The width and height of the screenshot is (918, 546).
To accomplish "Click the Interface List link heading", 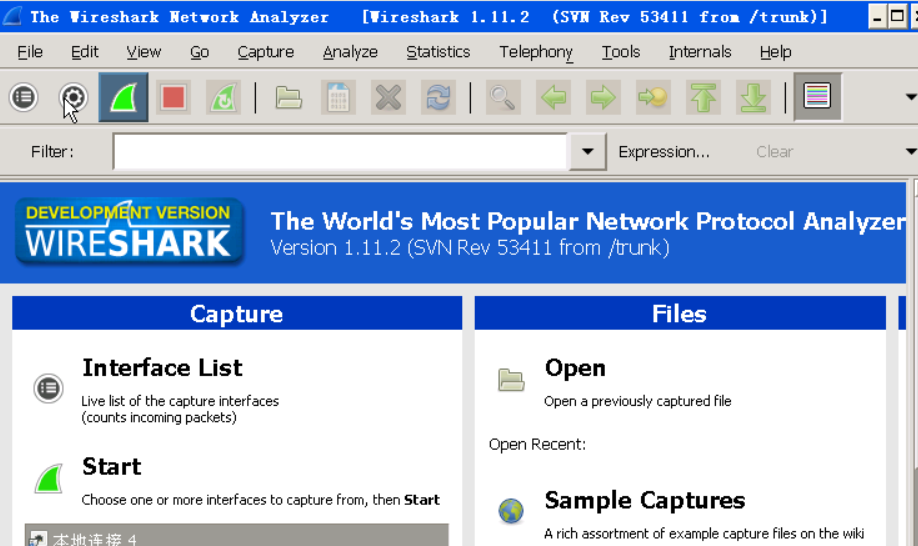I will point(162,368).
